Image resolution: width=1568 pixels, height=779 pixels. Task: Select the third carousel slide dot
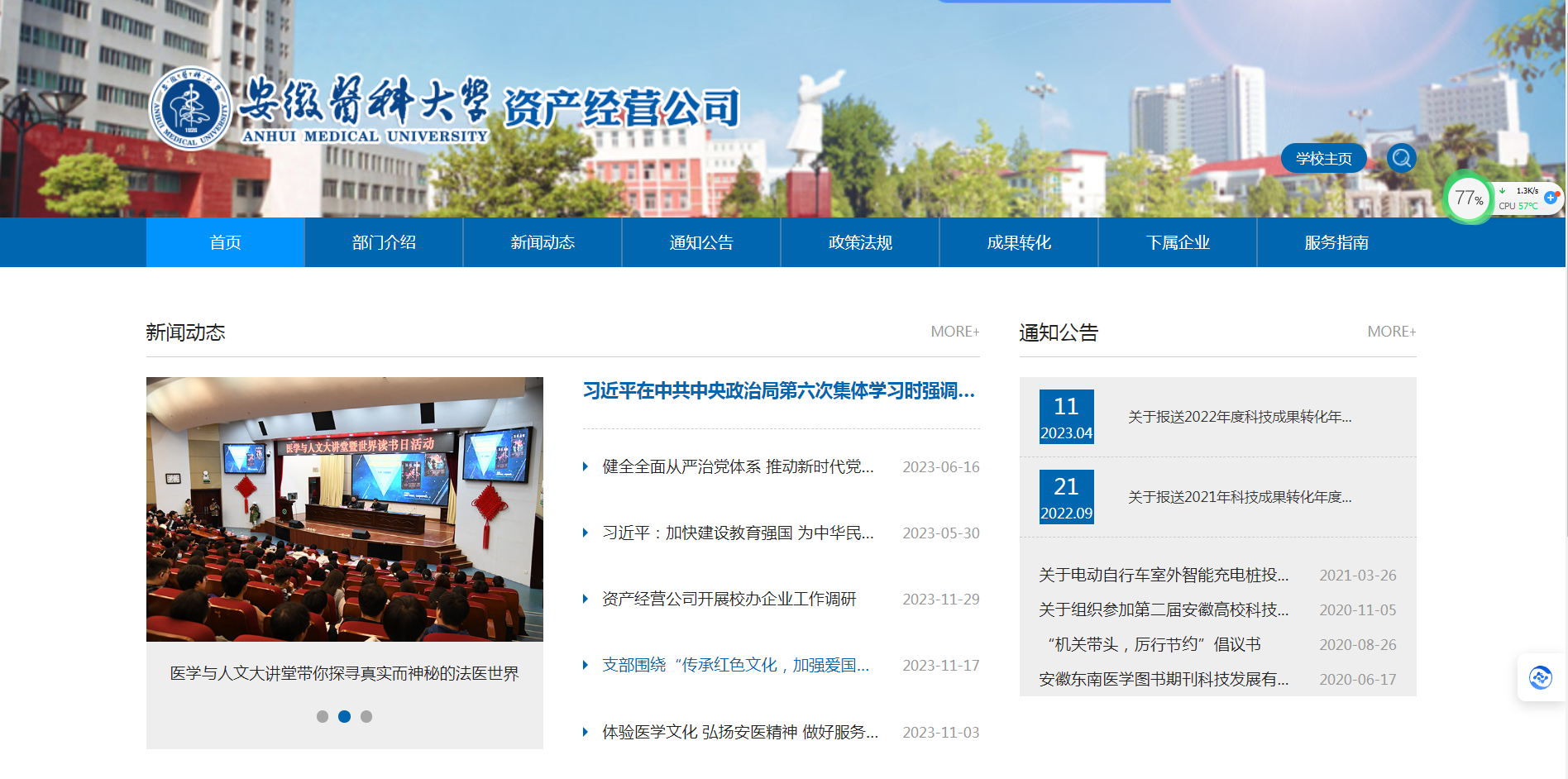(366, 716)
